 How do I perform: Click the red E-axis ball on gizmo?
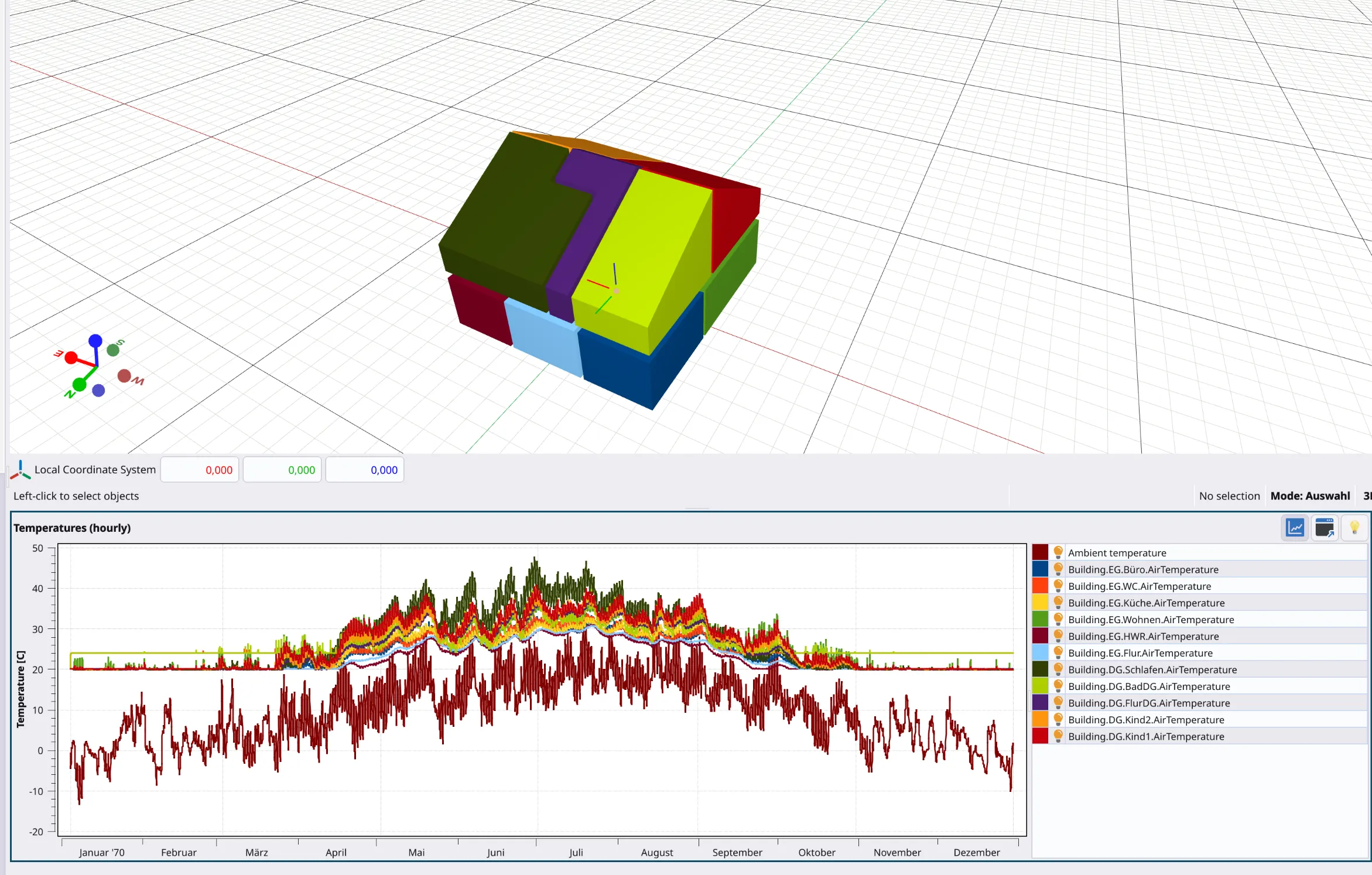coord(71,357)
